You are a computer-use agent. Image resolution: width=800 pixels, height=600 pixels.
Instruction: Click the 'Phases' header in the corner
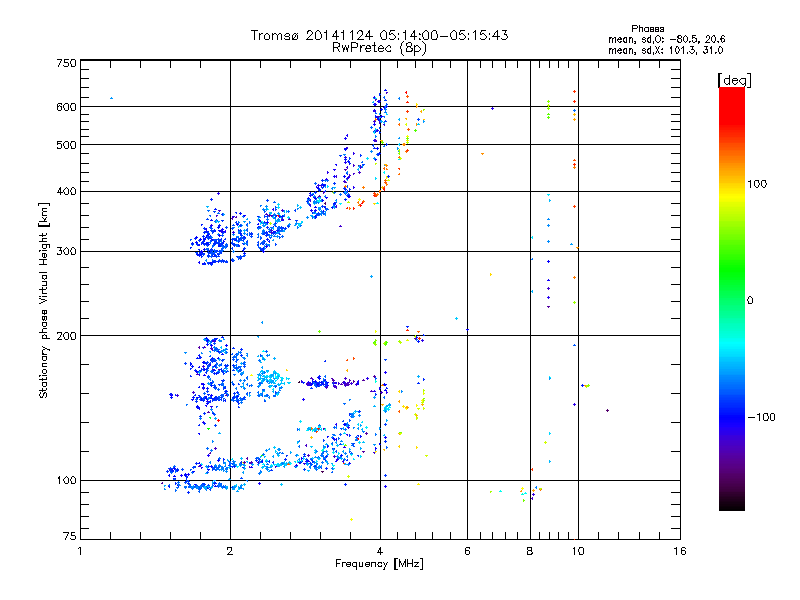coord(647,29)
